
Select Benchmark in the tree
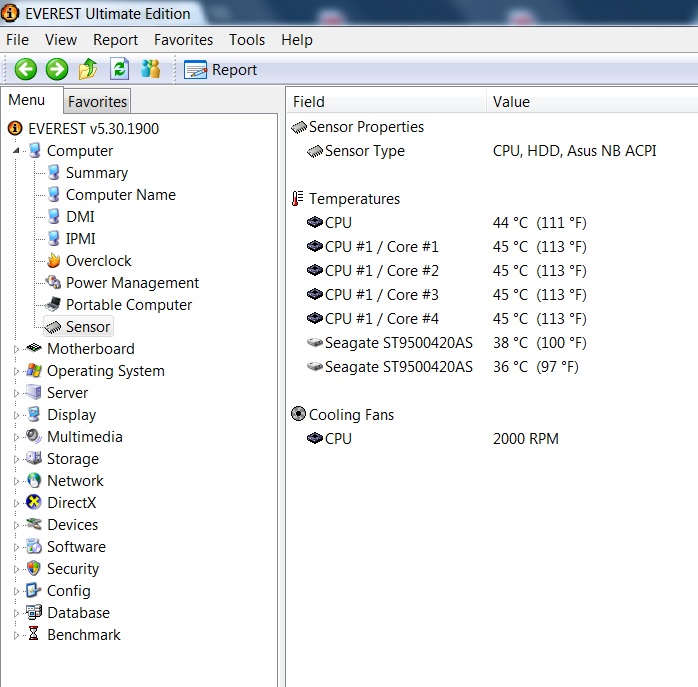click(x=84, y=634)
